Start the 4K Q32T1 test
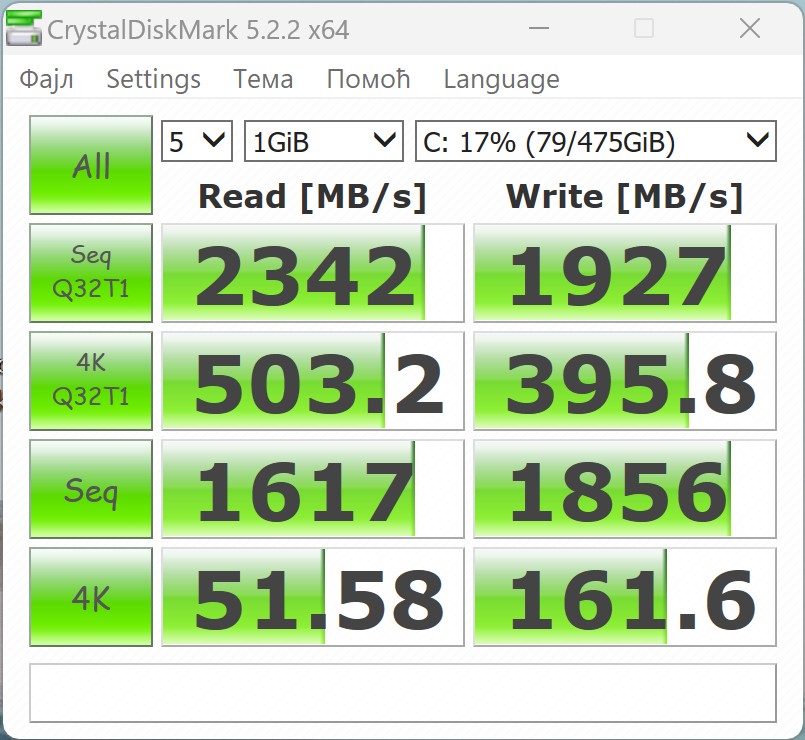This screenshot has width=805, height=740. point(91,381)
